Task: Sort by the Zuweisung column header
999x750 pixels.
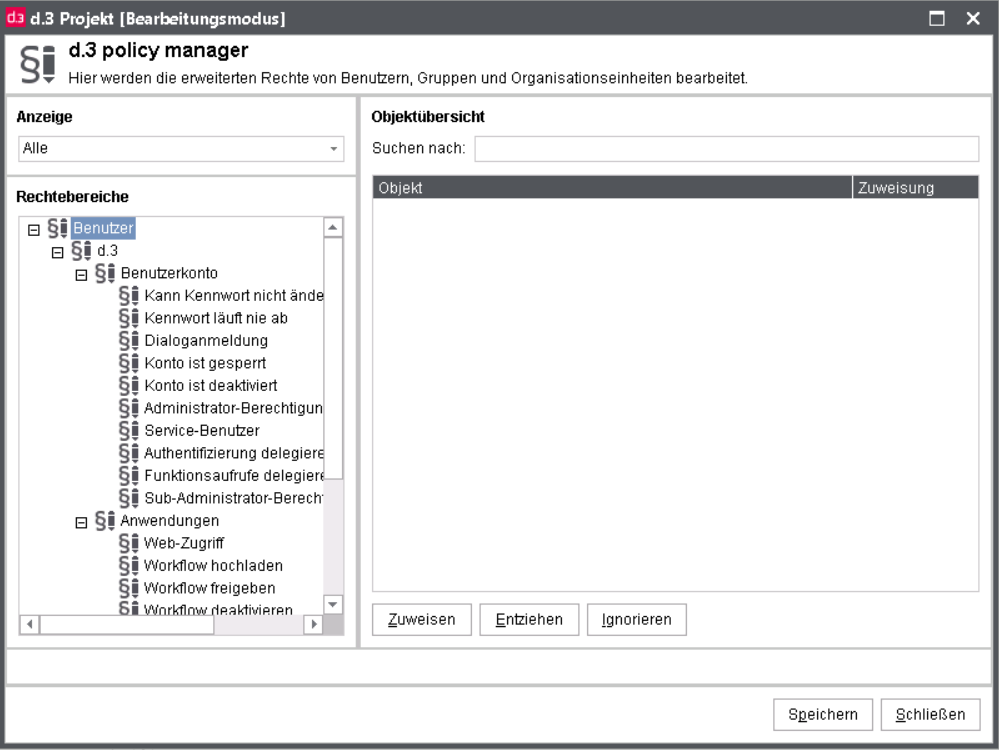Action: [916, 188]
